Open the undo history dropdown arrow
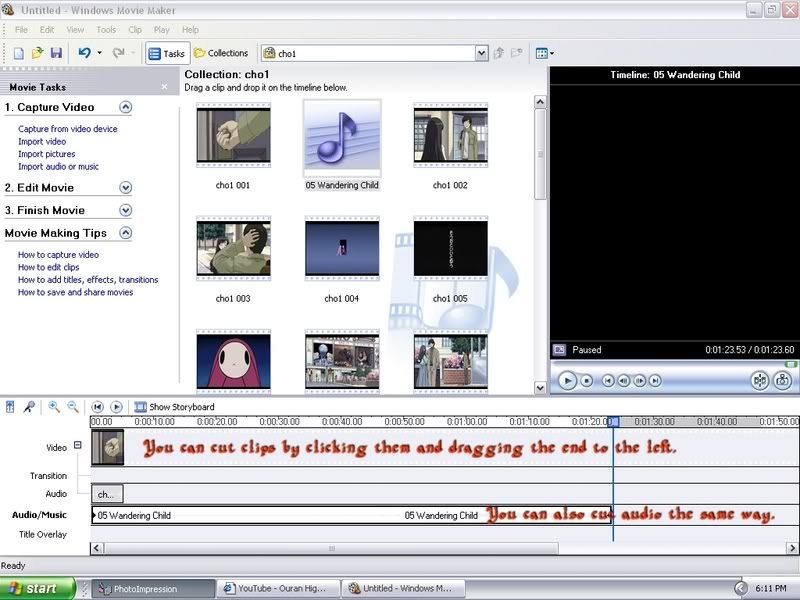800x600 pixels. tap(99, 53)
